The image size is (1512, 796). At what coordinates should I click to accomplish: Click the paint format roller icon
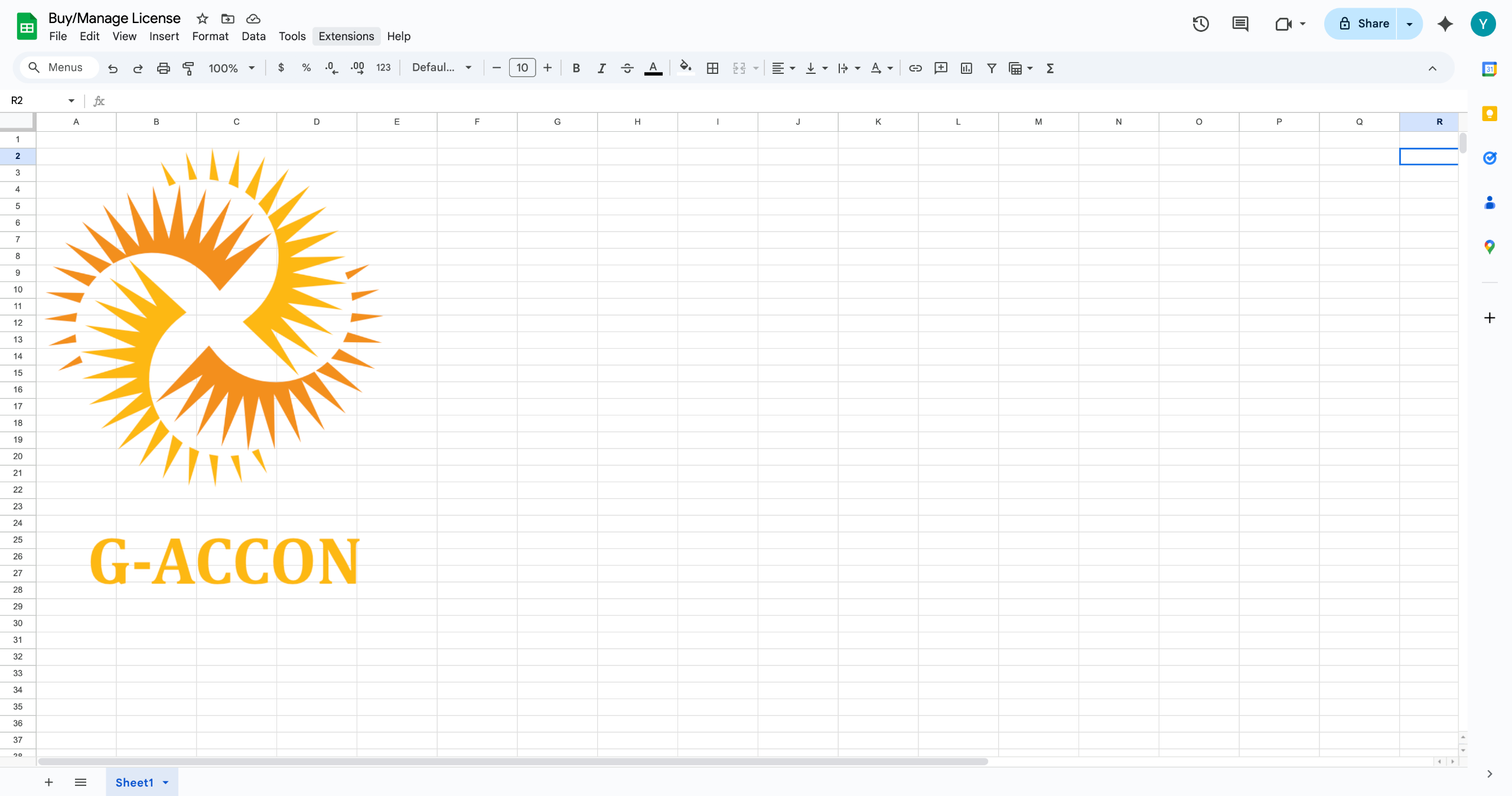tap(188, 68)
